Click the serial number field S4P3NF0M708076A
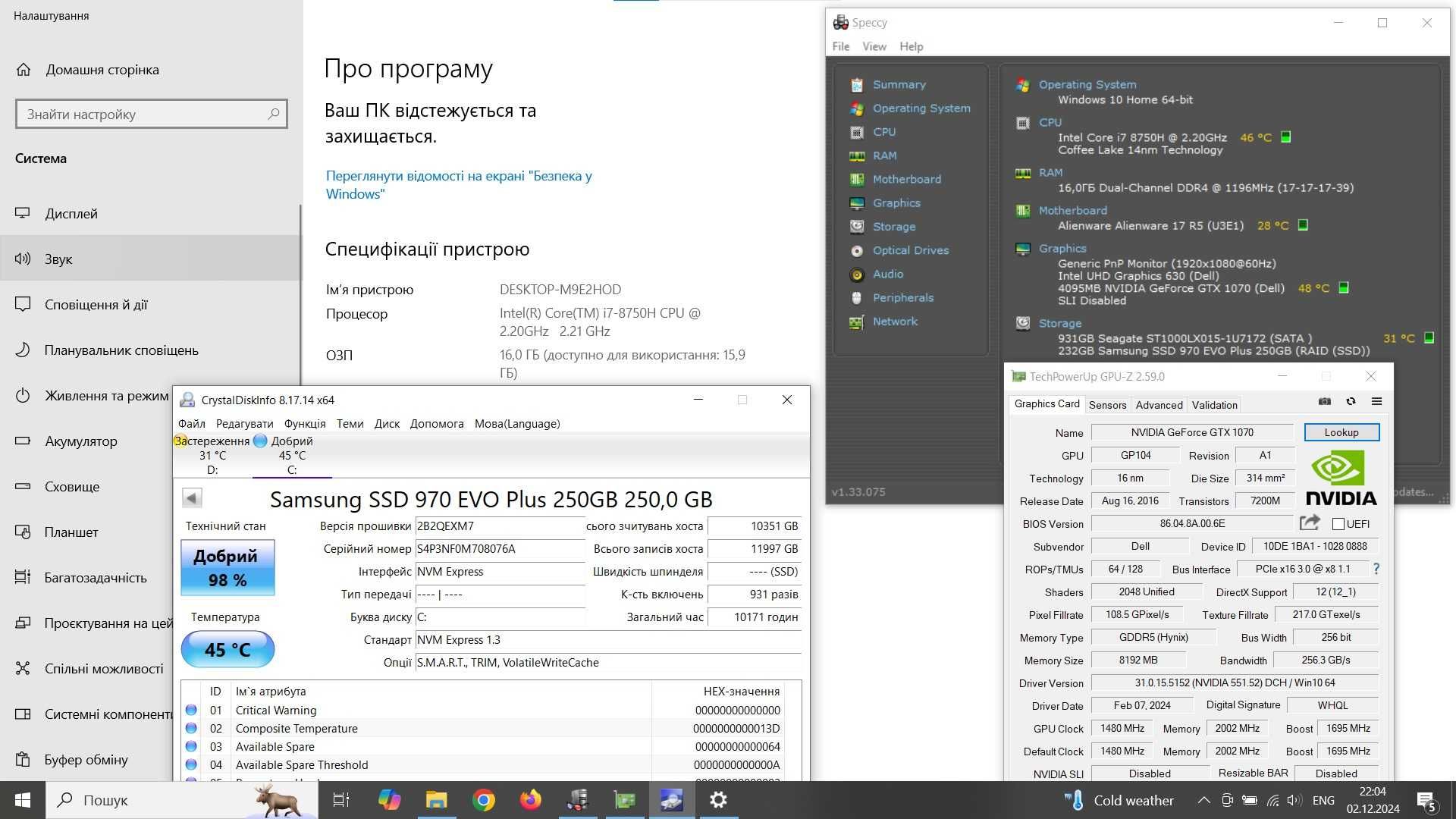The image size is (1456, 819). coord(500,549)
